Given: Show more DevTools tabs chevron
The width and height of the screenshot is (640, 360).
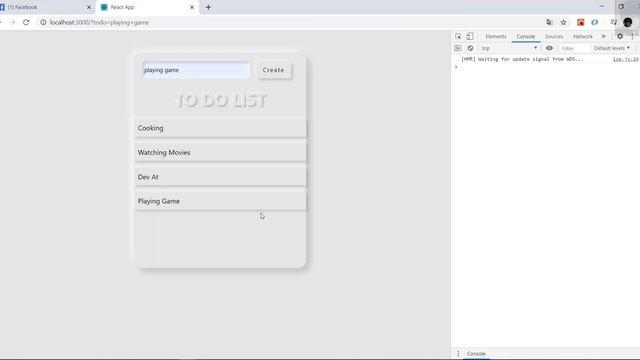Looking at the screenshot, I should 604,36.
